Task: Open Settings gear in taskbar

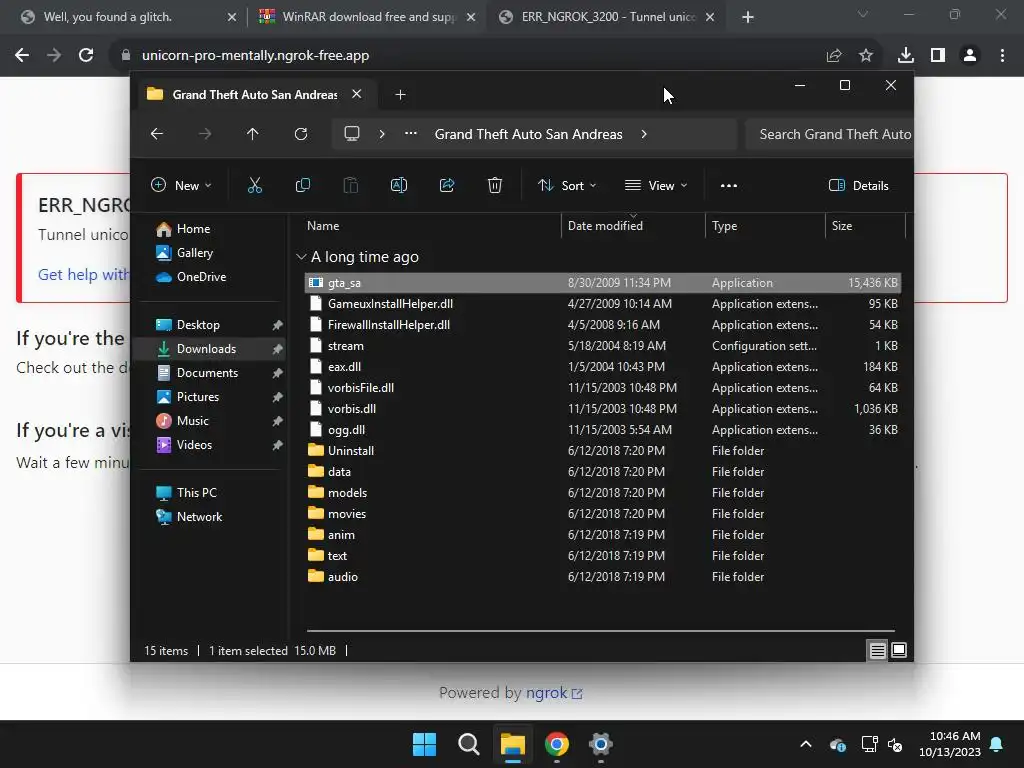Action: tap(600, 744)
